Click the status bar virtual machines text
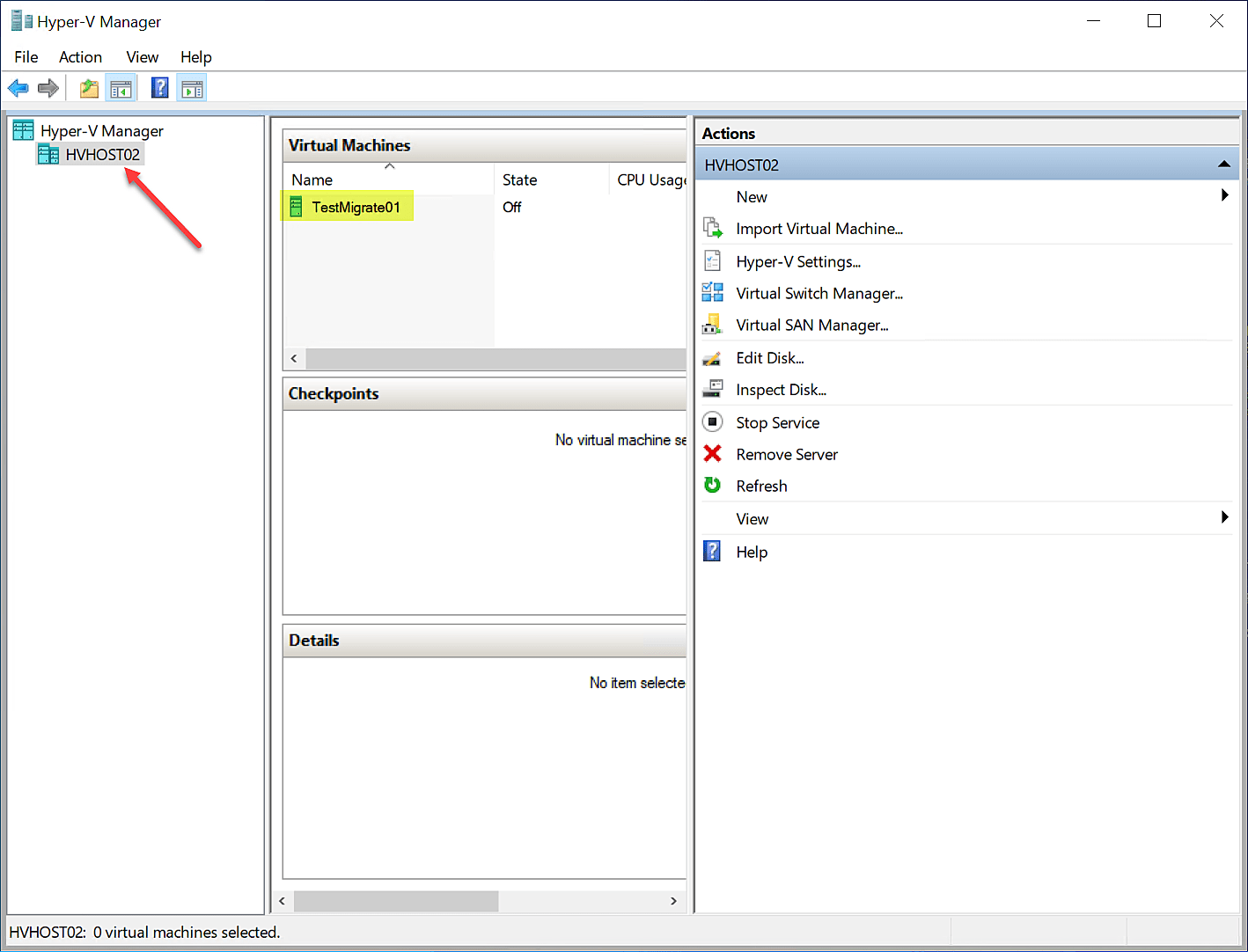The width and height of the screenshot is (1248, 952). [144, 933]
